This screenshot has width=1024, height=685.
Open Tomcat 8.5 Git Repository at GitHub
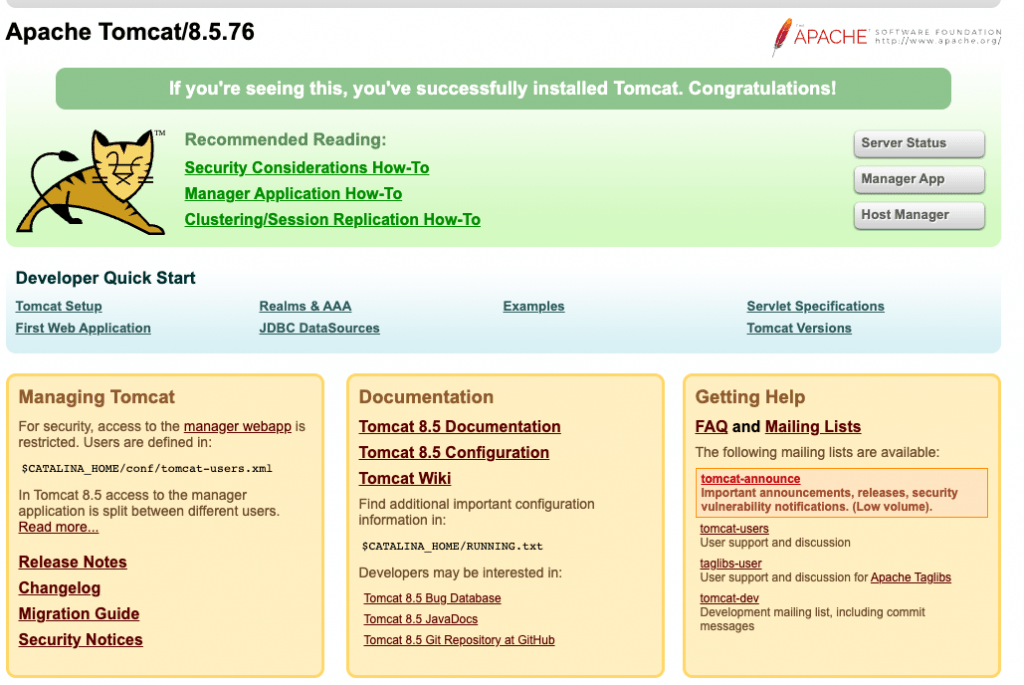click(459, 640)
